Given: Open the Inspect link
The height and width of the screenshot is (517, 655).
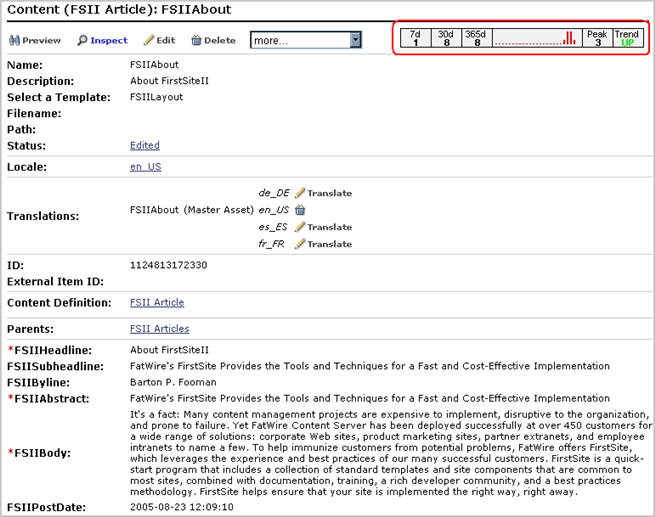Looking at the screenshot, I should pyautogui.click(x=109, y=41).
